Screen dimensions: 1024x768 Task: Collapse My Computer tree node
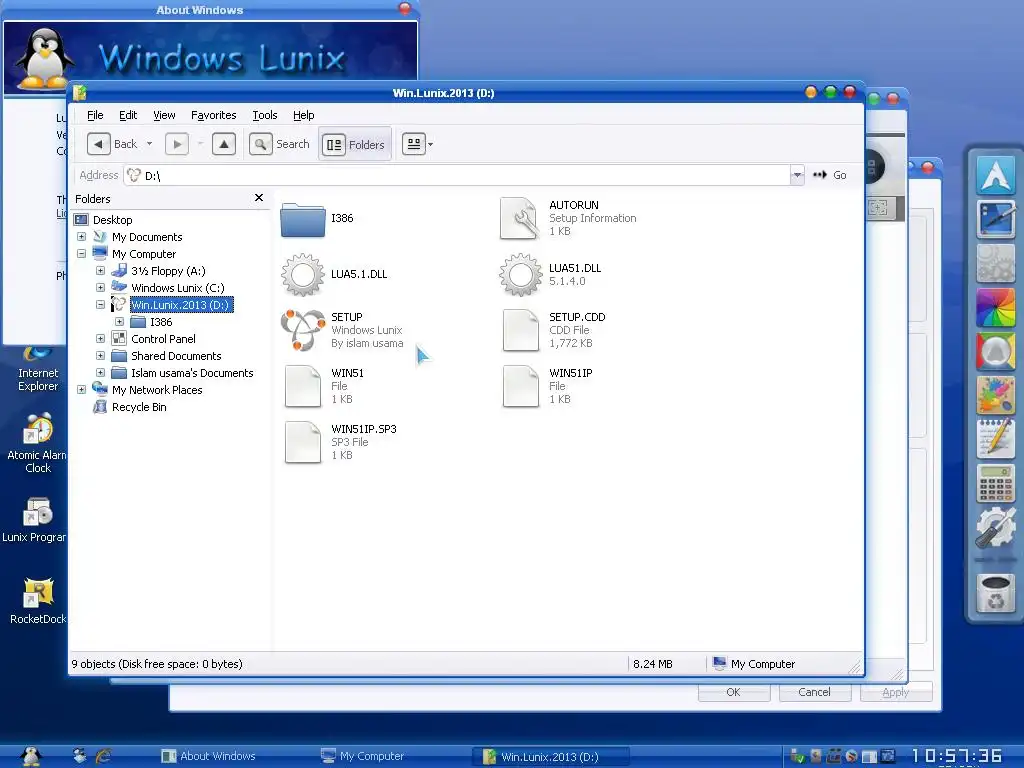pyautogui.click(x=82, y=254)
